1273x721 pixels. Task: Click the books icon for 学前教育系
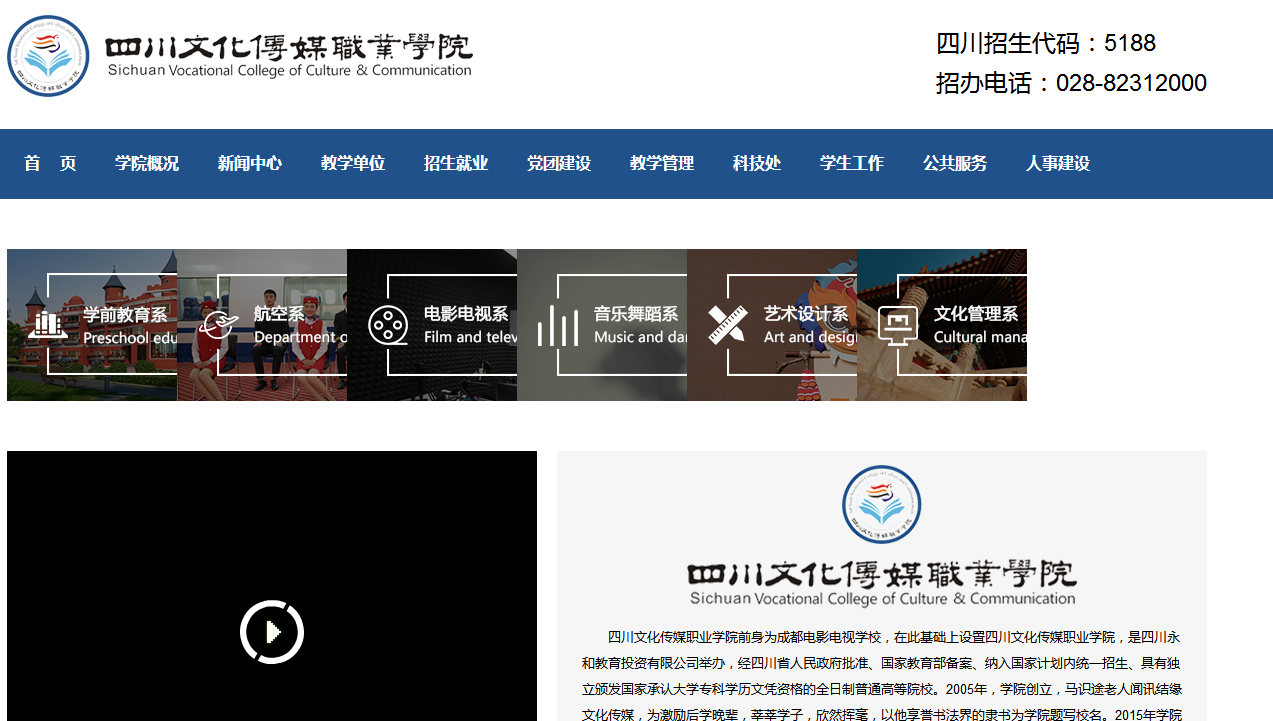click(x=47, y=324)
